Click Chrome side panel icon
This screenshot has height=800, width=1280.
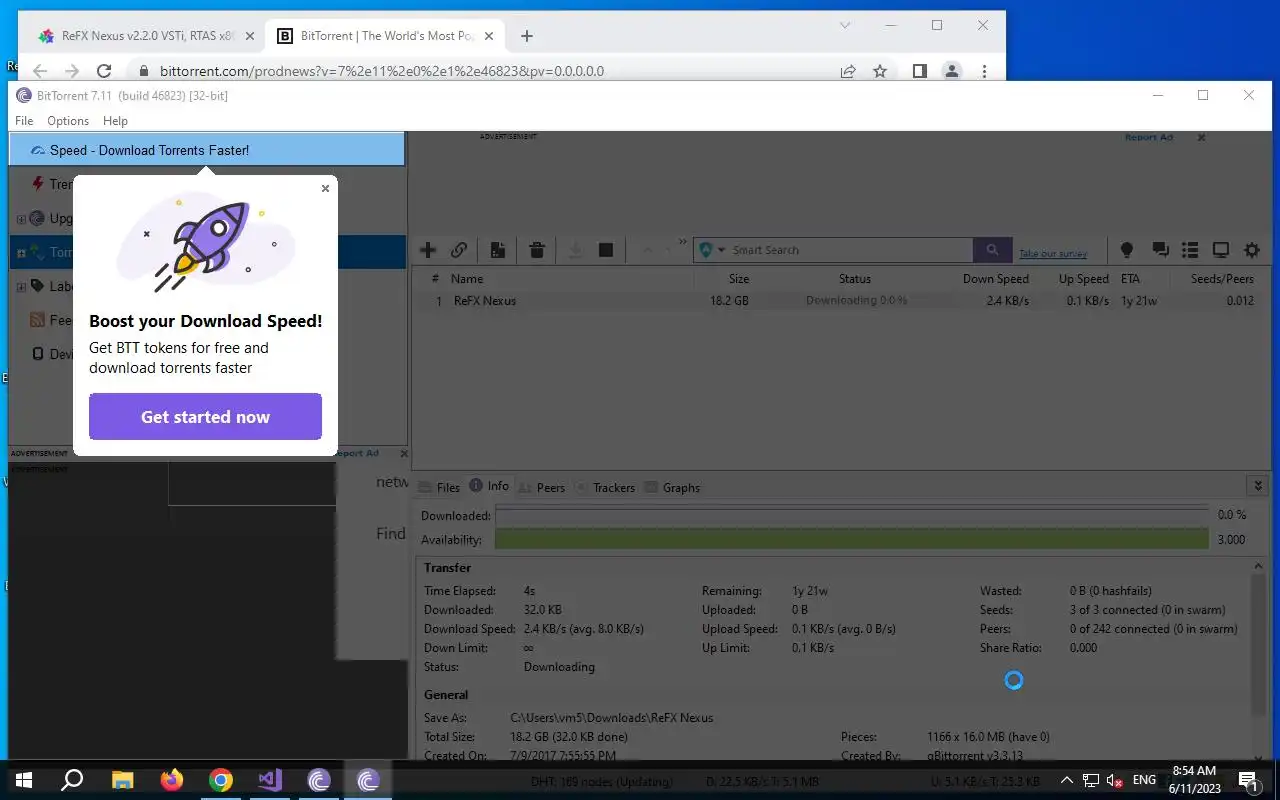(x=920, y=71)
